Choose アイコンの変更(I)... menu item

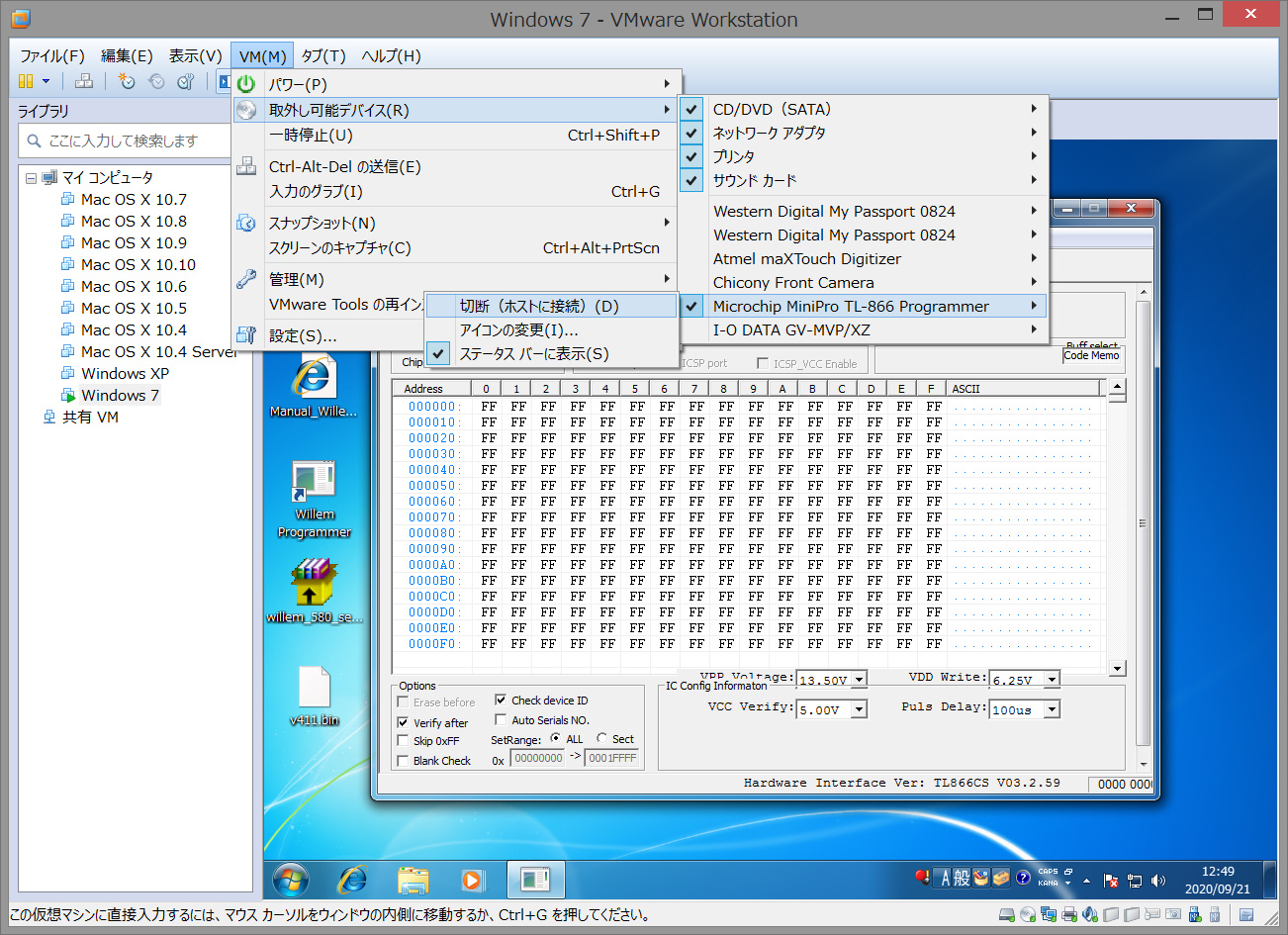point(552,329)
